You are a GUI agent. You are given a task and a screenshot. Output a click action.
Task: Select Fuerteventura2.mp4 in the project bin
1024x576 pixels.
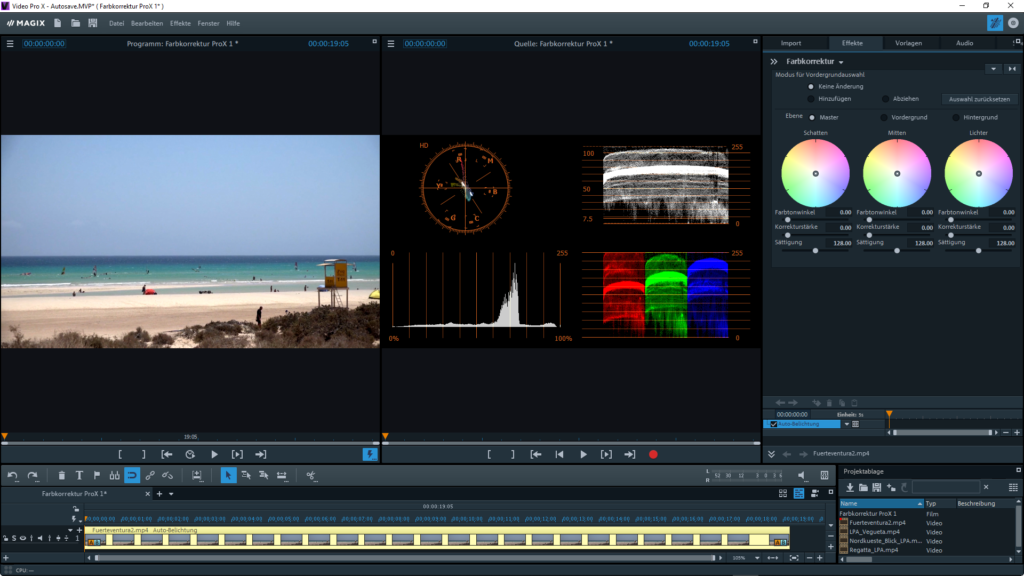[x=877, y=523]
